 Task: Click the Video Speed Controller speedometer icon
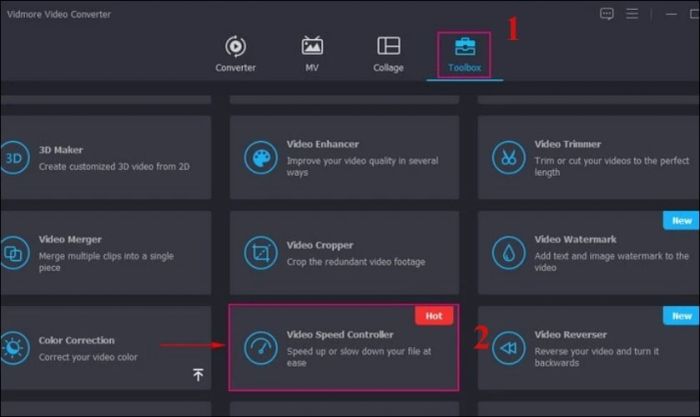click(261, 347)
